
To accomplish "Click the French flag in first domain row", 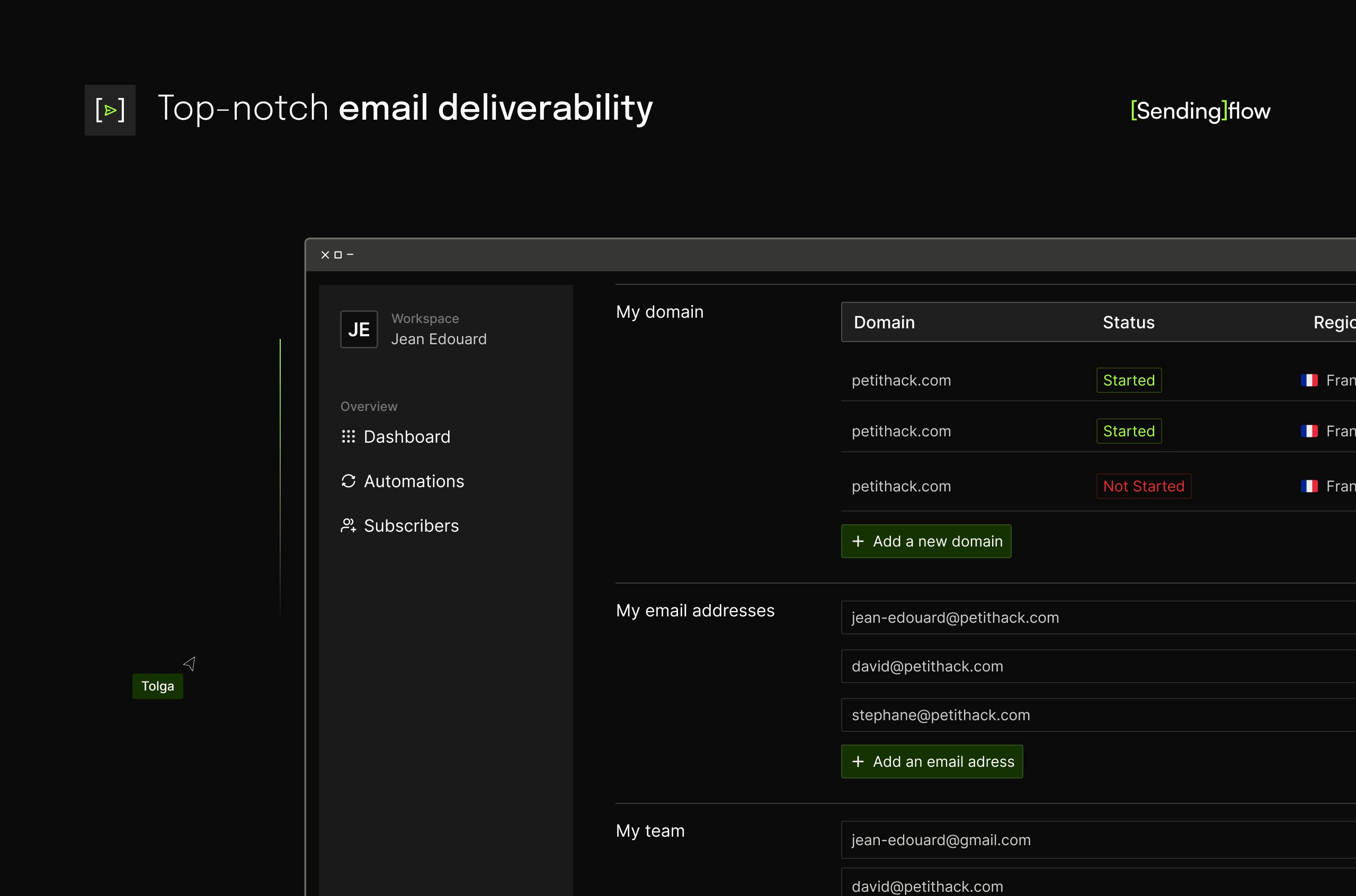I will click(x=1308, y=380).
